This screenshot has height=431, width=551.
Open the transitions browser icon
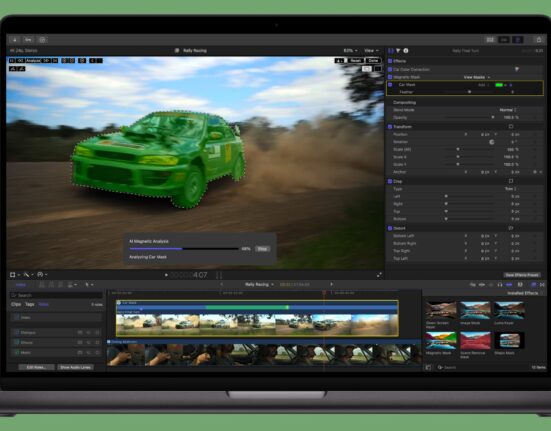tap(542, 285)
